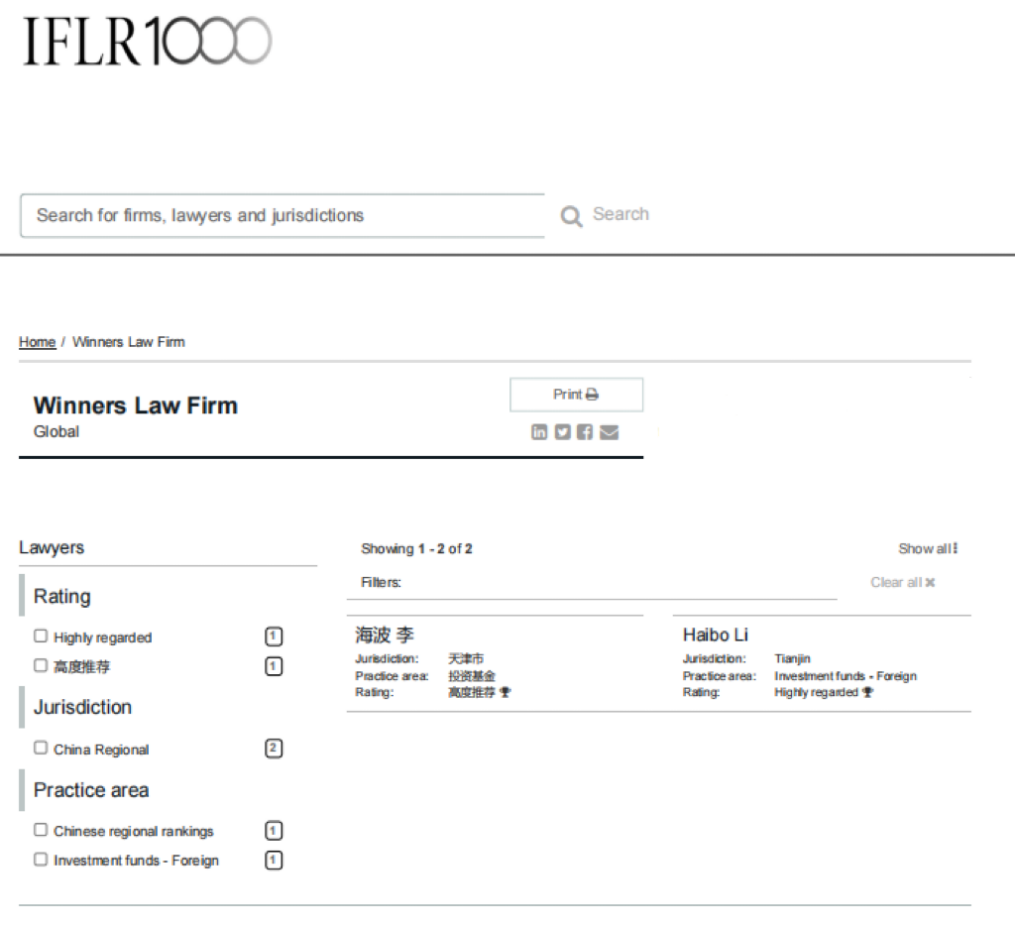Viewport: 1015px width, 927px height.
Task: Click the 天津市 jurisdiction value
Action: click(466, 659)
